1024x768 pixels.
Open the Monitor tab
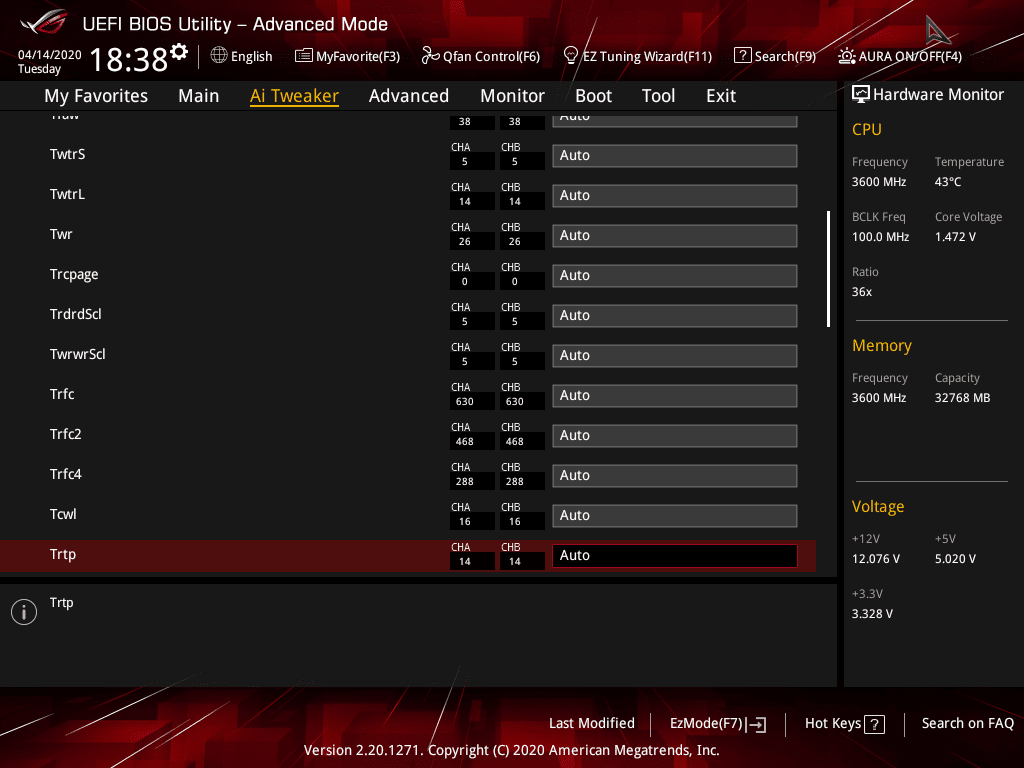[x=512, y=96]
